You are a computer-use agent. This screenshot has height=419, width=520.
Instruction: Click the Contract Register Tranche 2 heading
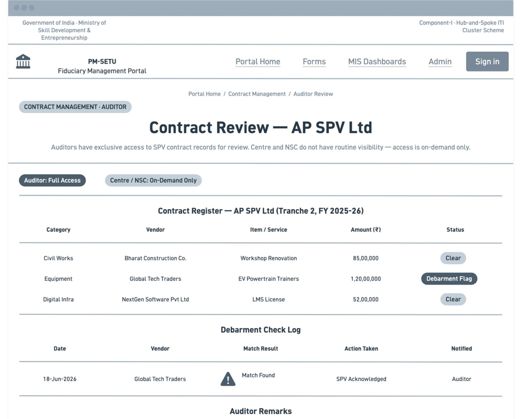(261, 211)
